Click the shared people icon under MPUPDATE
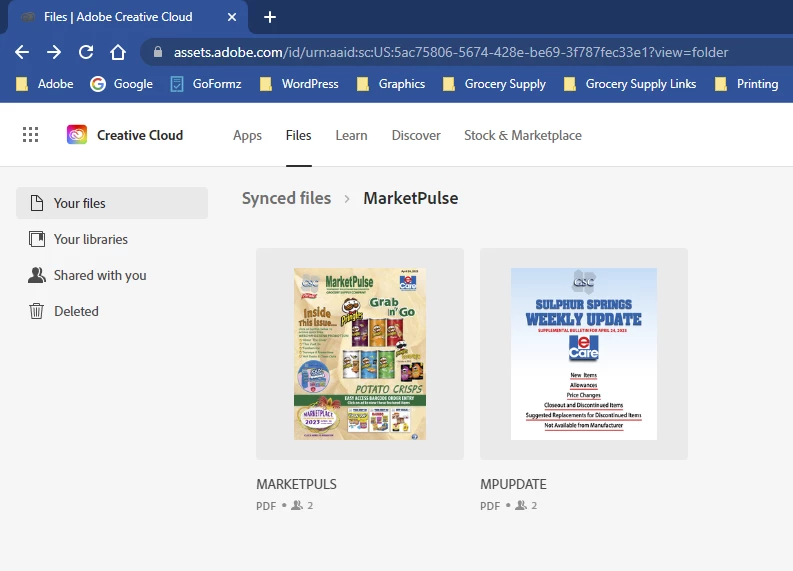This screenshot has height=571, width=793. tap(521, 505)
